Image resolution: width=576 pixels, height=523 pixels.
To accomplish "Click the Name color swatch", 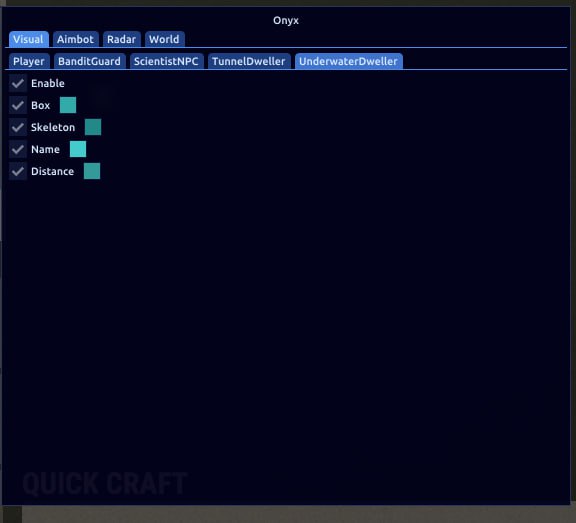I will click(x=78, y=149).
